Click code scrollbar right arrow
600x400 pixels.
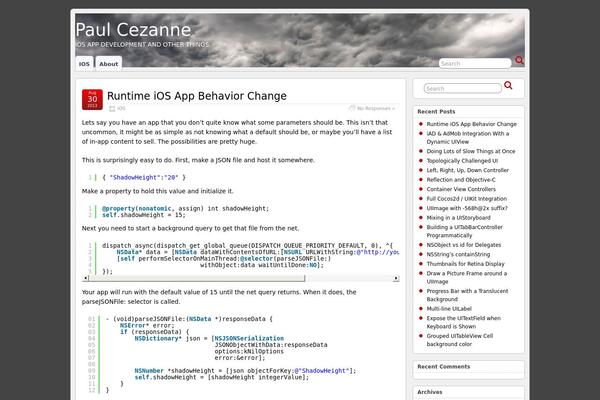click(x=396, y=278)
